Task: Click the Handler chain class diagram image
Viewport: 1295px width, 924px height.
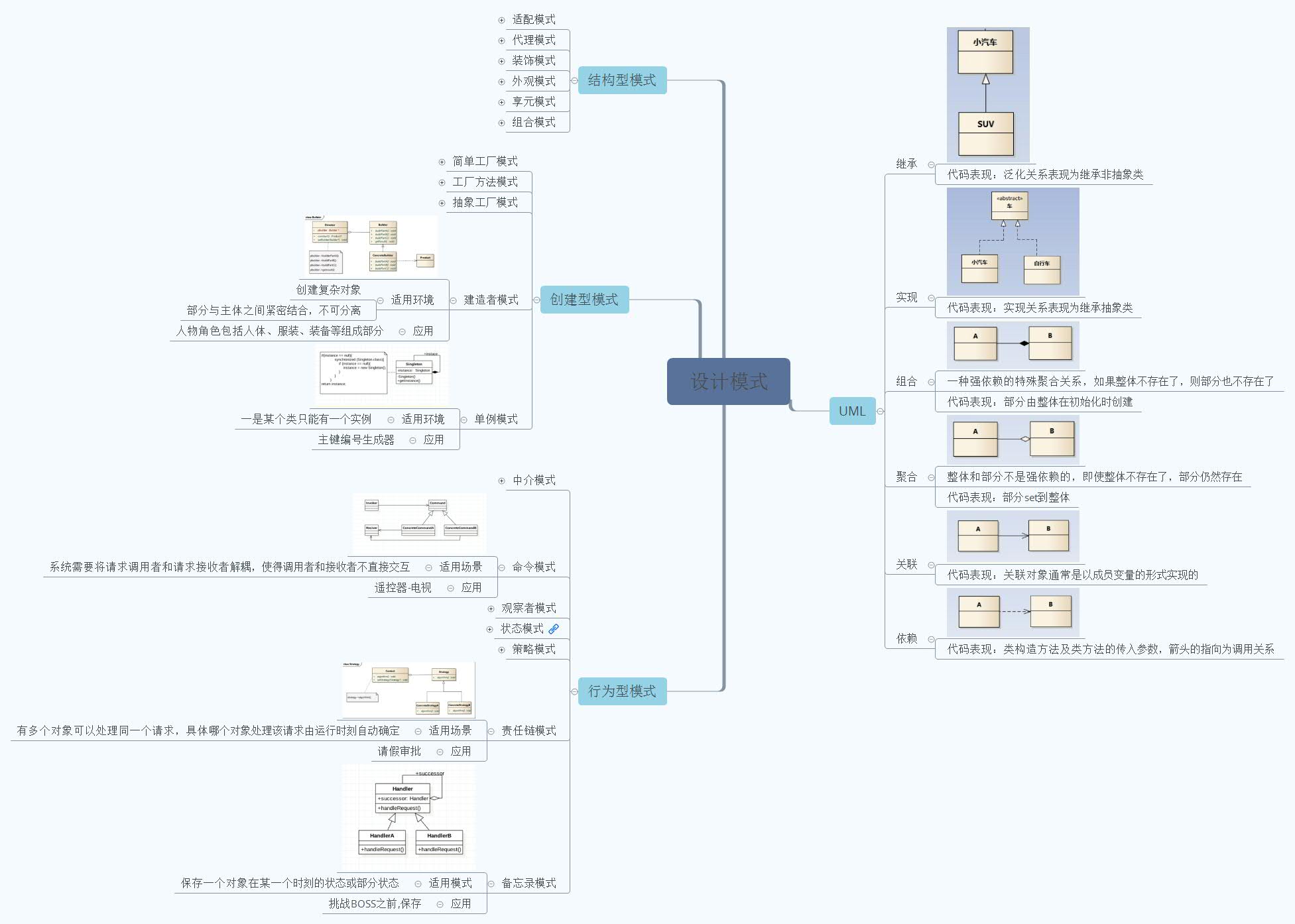Action: [408, 817]
